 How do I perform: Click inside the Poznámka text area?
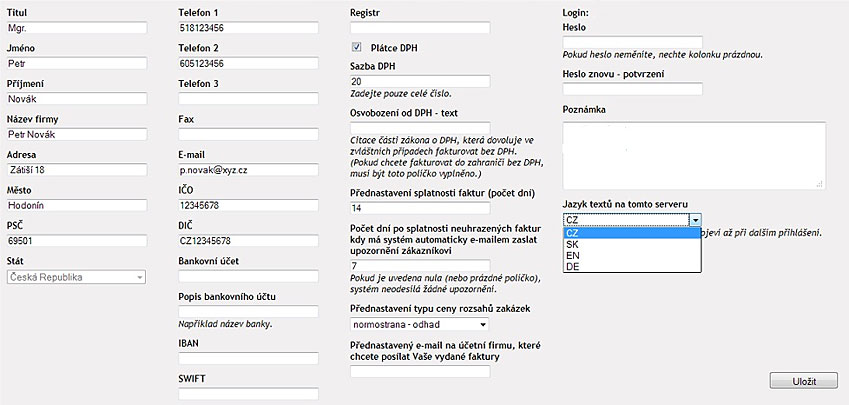(694, 155)
